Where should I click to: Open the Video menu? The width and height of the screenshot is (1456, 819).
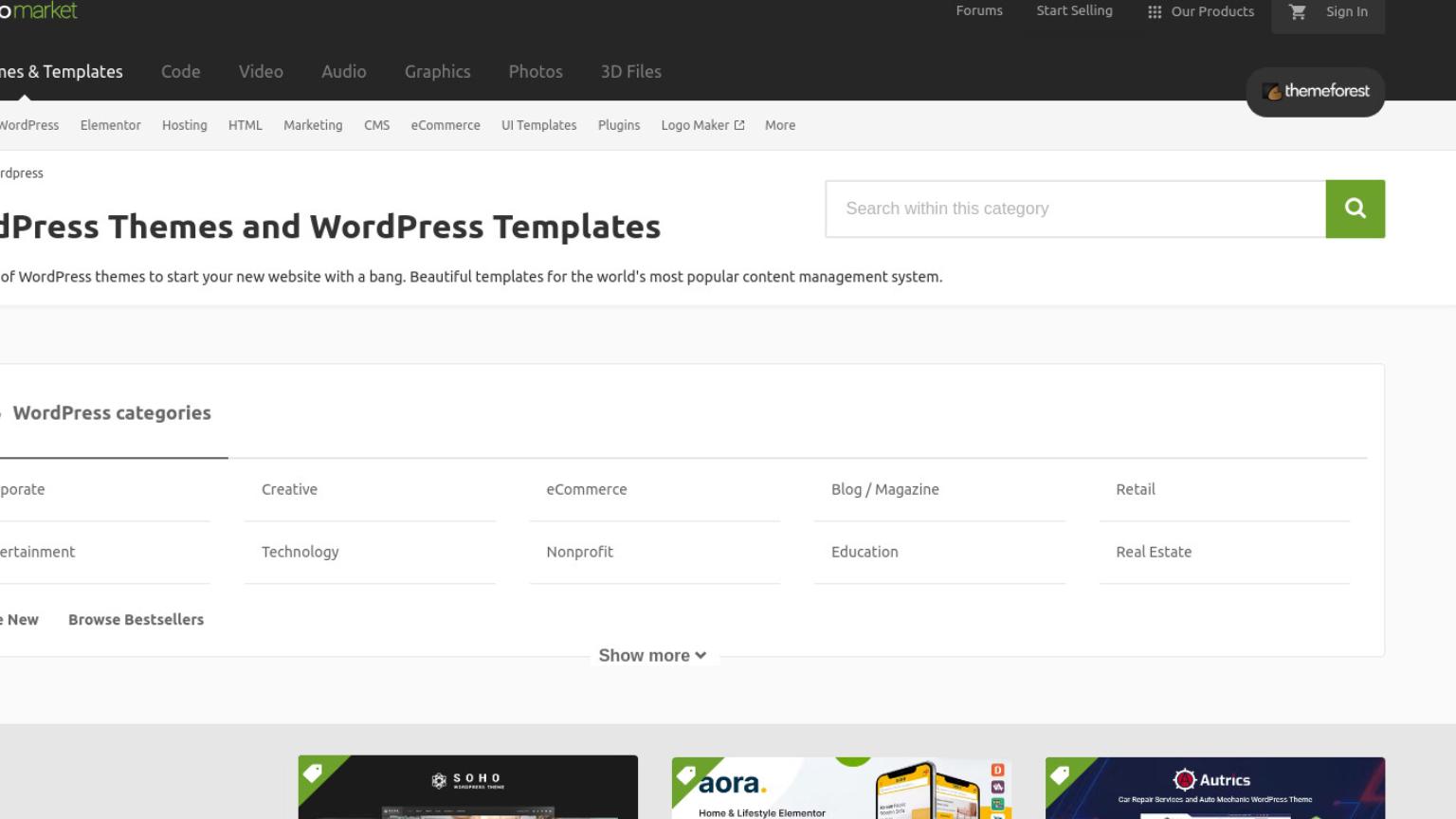(261, 72)
